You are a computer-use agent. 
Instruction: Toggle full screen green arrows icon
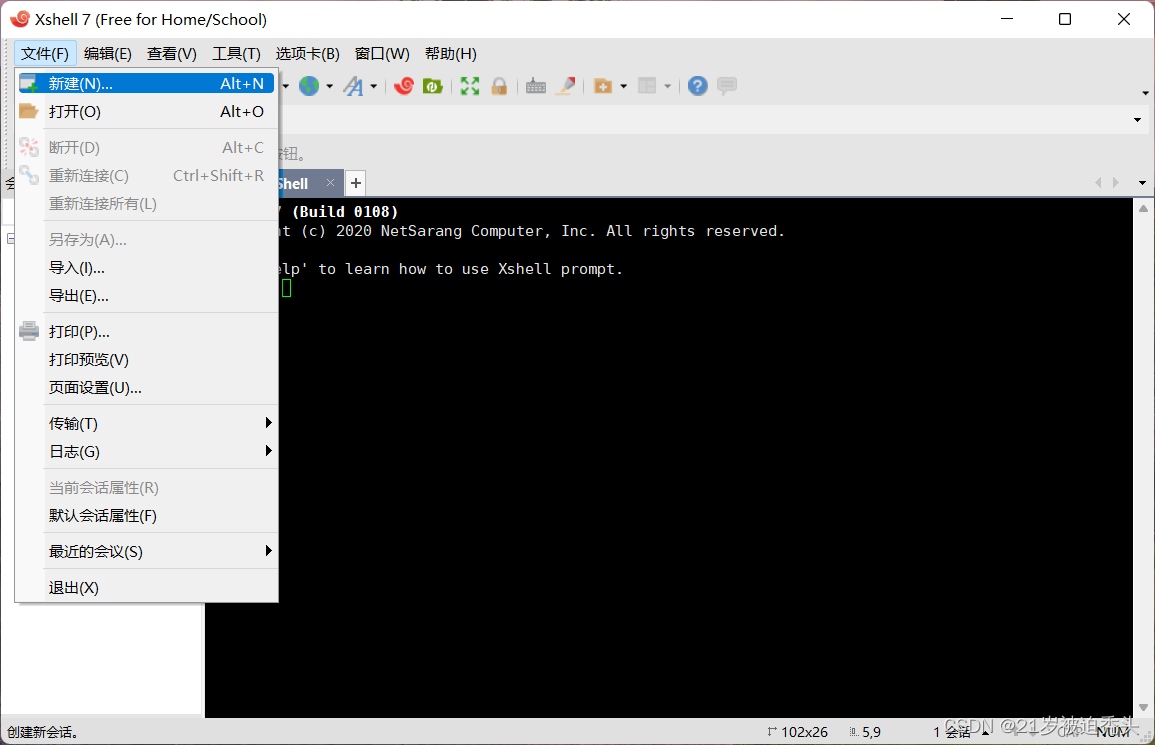click(x=469, y=86)
